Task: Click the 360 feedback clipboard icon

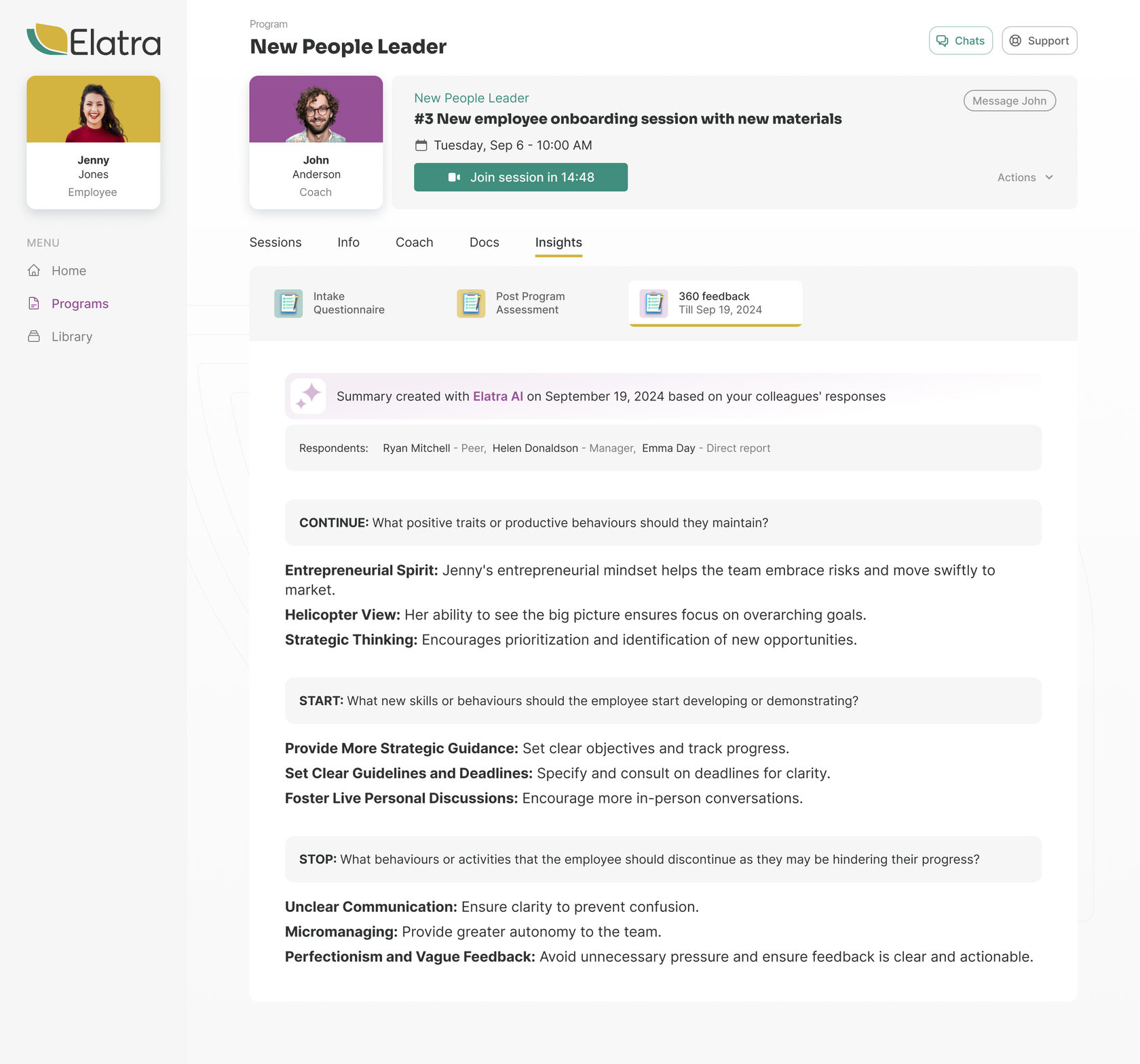Action: [652, 303]
